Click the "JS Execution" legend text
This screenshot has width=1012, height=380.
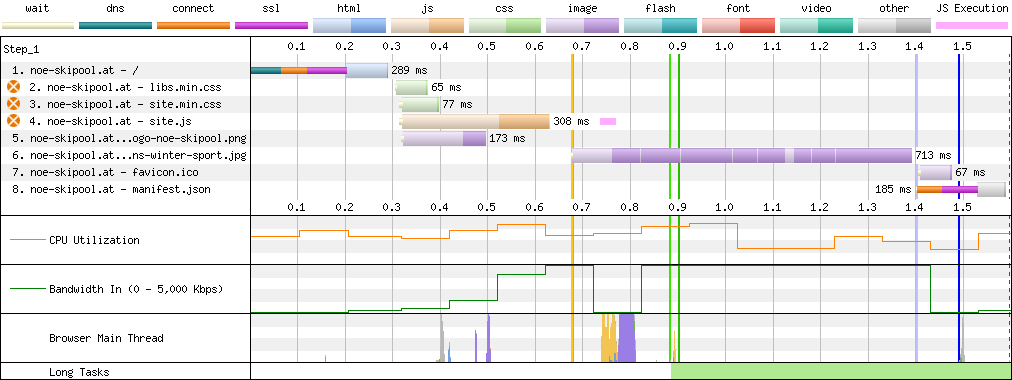click(972, 9)
